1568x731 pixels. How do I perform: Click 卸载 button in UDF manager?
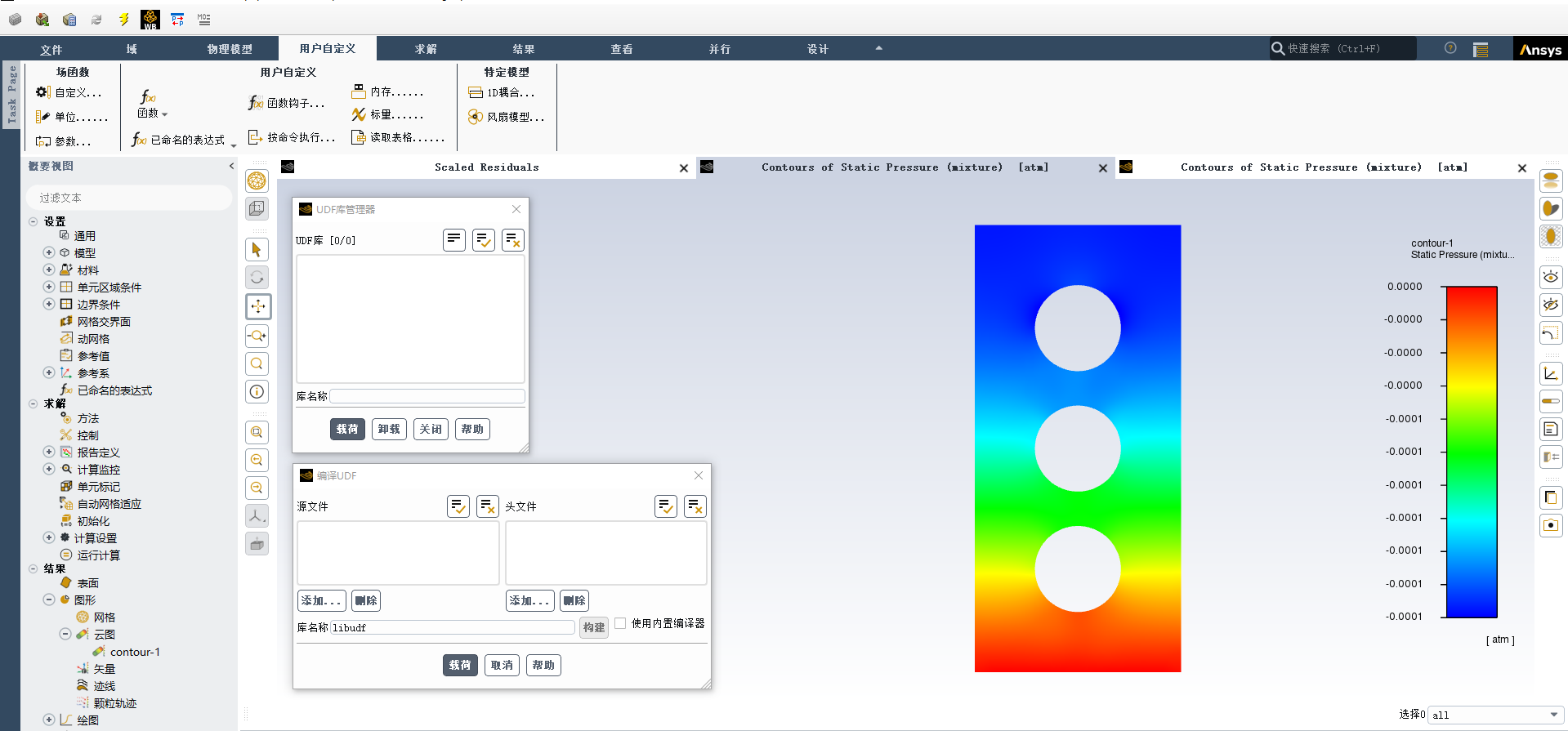pos(389,429)
